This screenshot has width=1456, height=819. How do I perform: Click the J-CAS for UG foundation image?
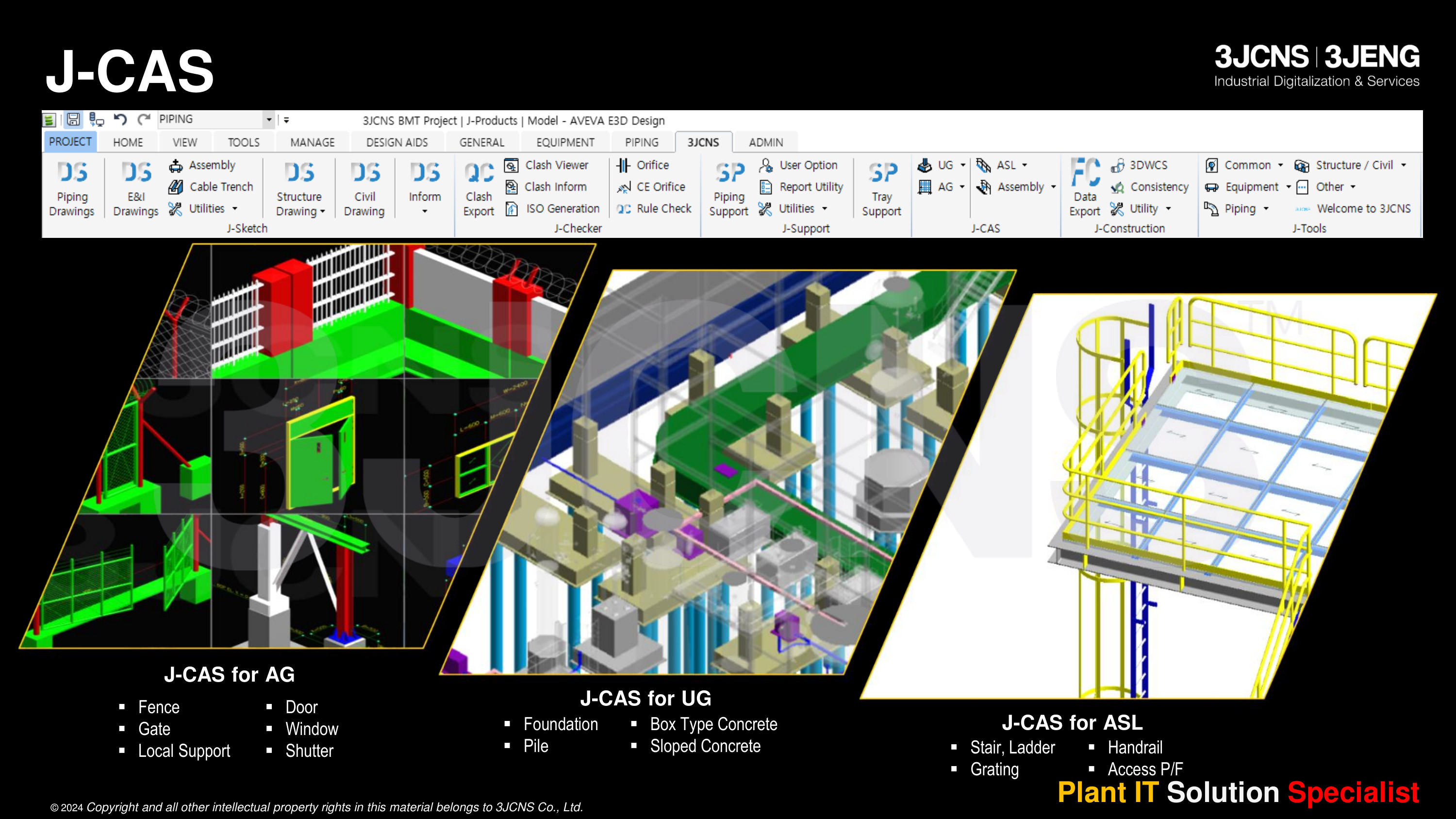728,472
